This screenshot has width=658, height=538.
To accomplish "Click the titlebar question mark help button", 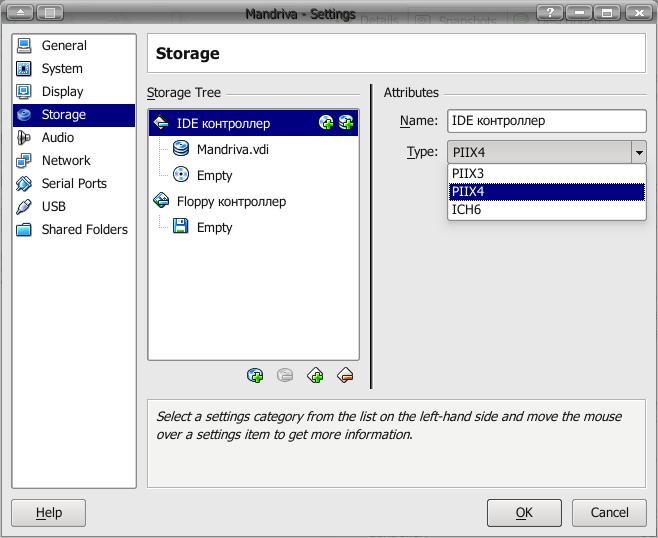I will point(550,13).
